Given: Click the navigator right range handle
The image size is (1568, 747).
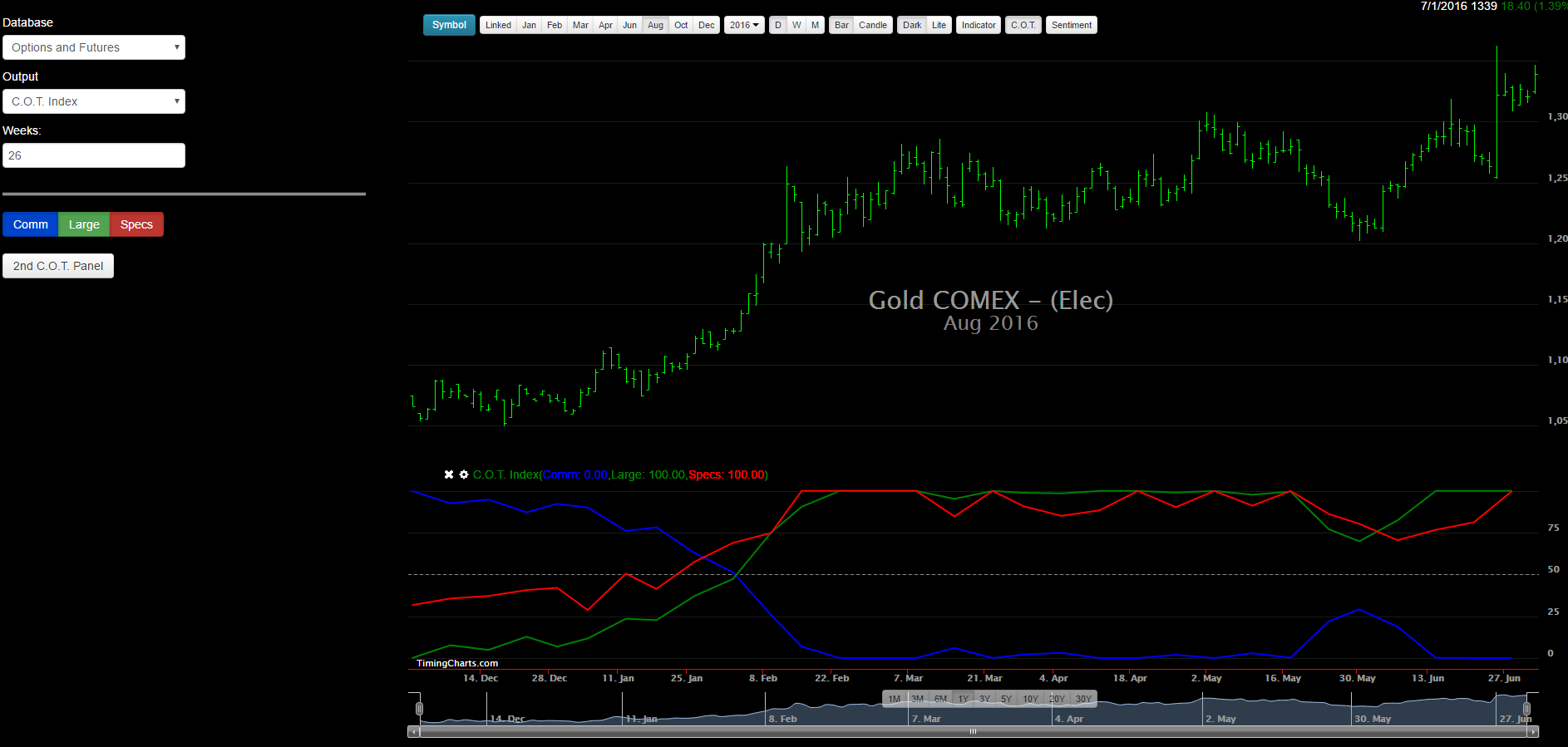Looking at the screenshot, I should [1526, 709].
